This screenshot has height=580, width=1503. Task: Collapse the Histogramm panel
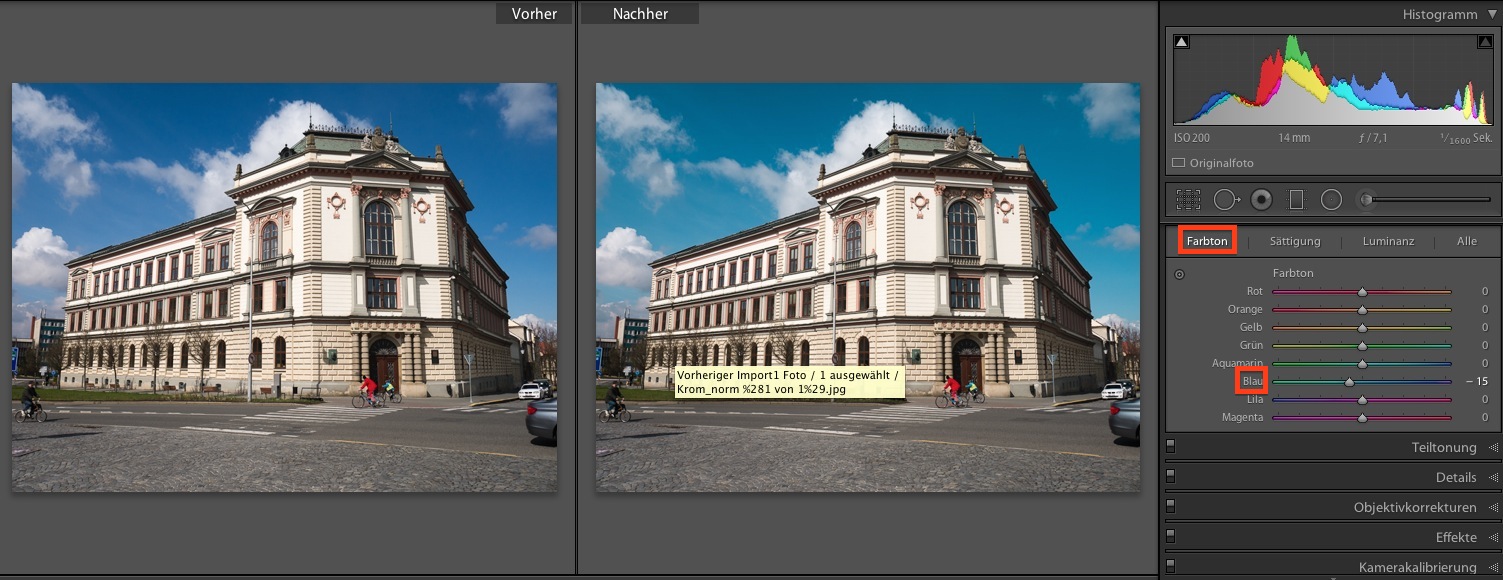click(1492, 15)
